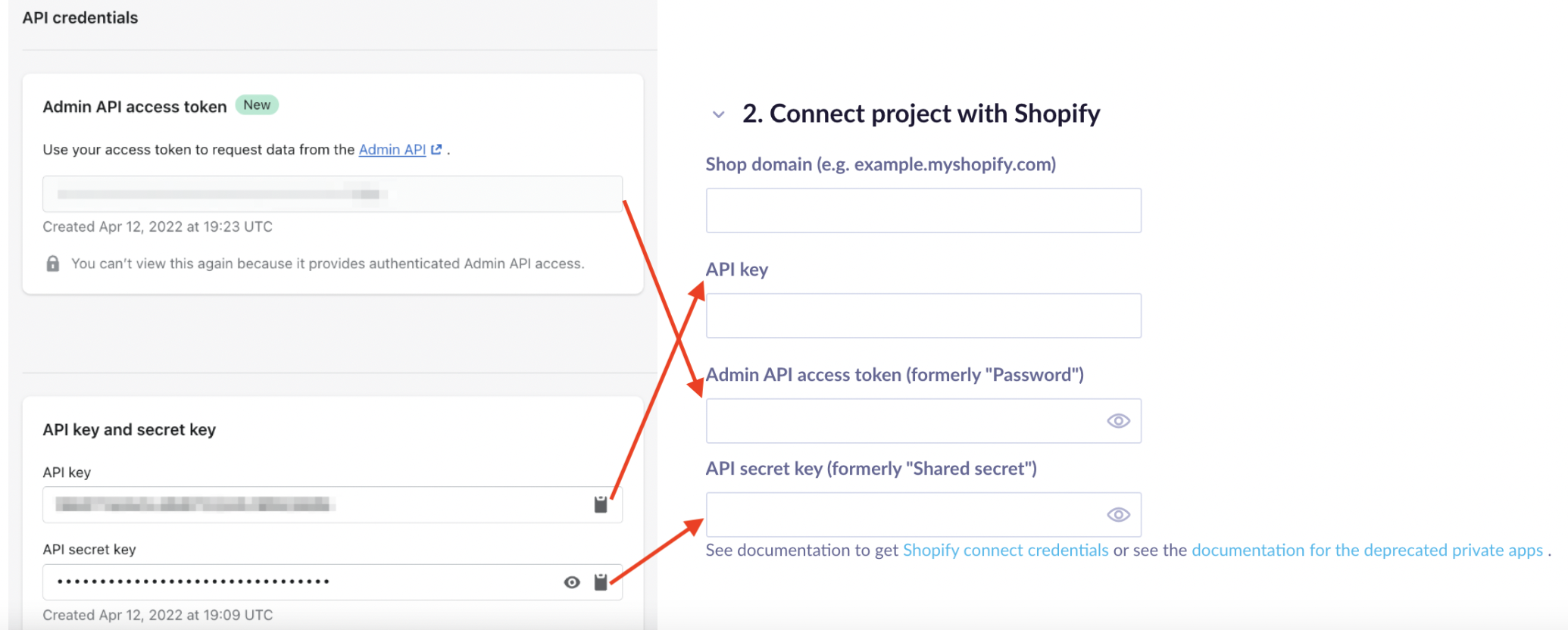Click the lock icon beside the access warning
Image resolution: width=1568 pixels, height=630 pixels.
(53, 264)
